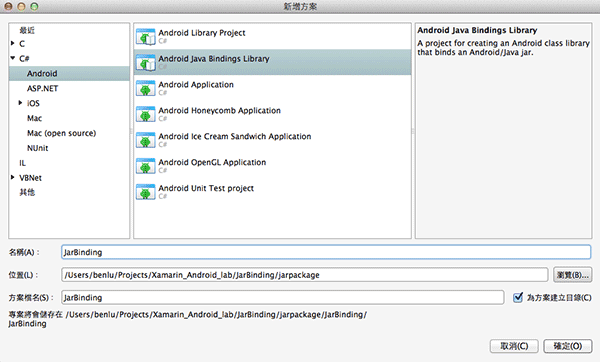Screen dimensions: 600x362
Task: Click the iOS tree label
Action: (33, 103)
